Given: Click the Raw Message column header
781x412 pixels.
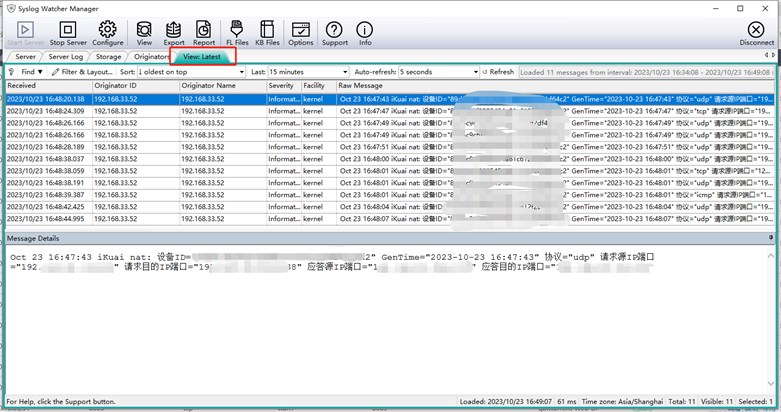Looking at the screenshot, I should click(x=555, y=86).
